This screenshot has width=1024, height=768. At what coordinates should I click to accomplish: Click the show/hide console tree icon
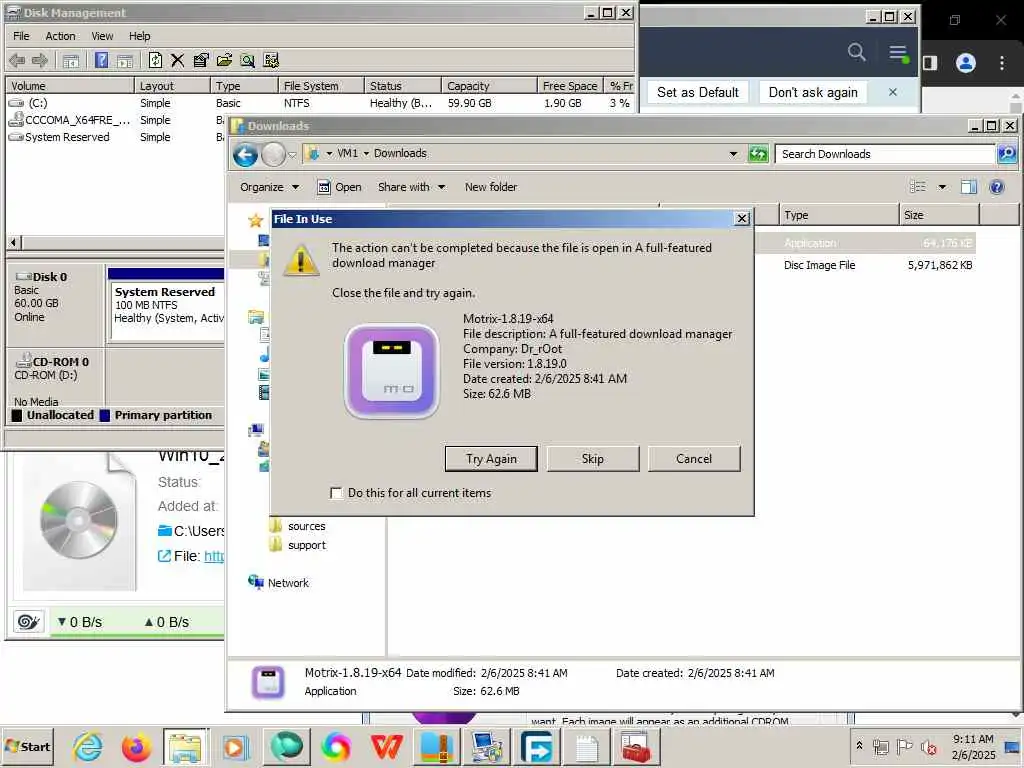coord(71,61)
